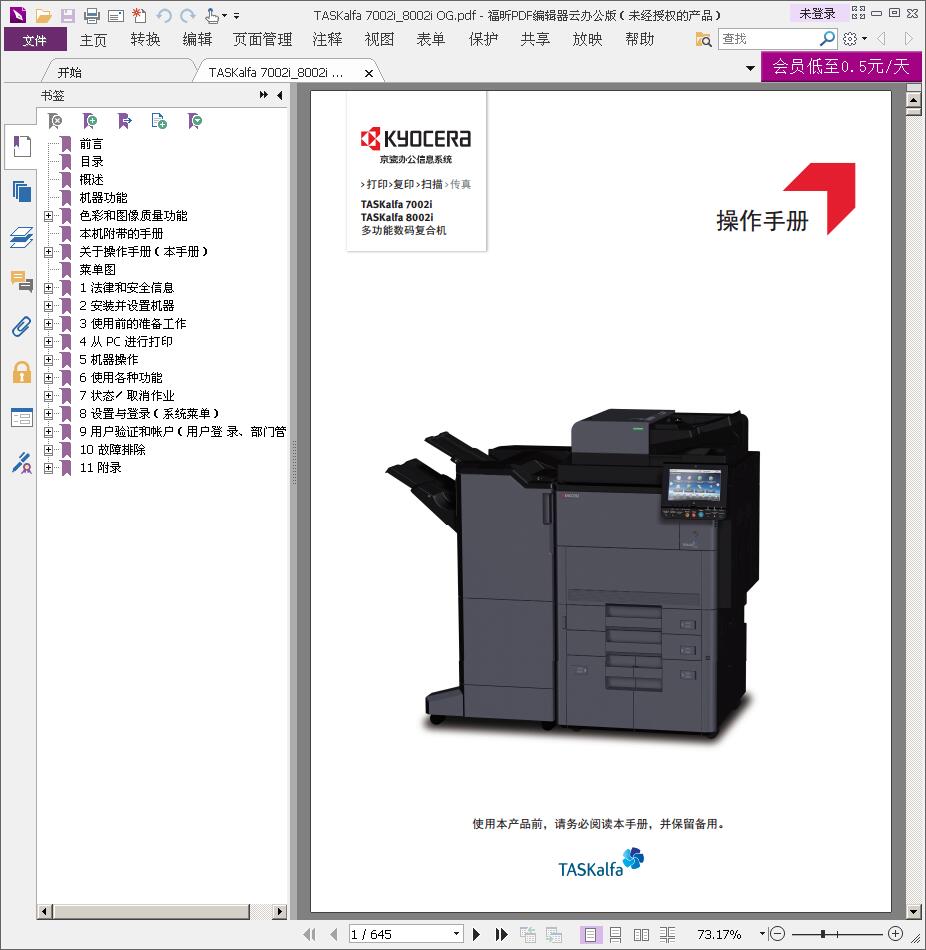926x950 pixels.
Task: Click the Delete Bookmark icon
Action: pyautogui.click(x=55, y=121)
